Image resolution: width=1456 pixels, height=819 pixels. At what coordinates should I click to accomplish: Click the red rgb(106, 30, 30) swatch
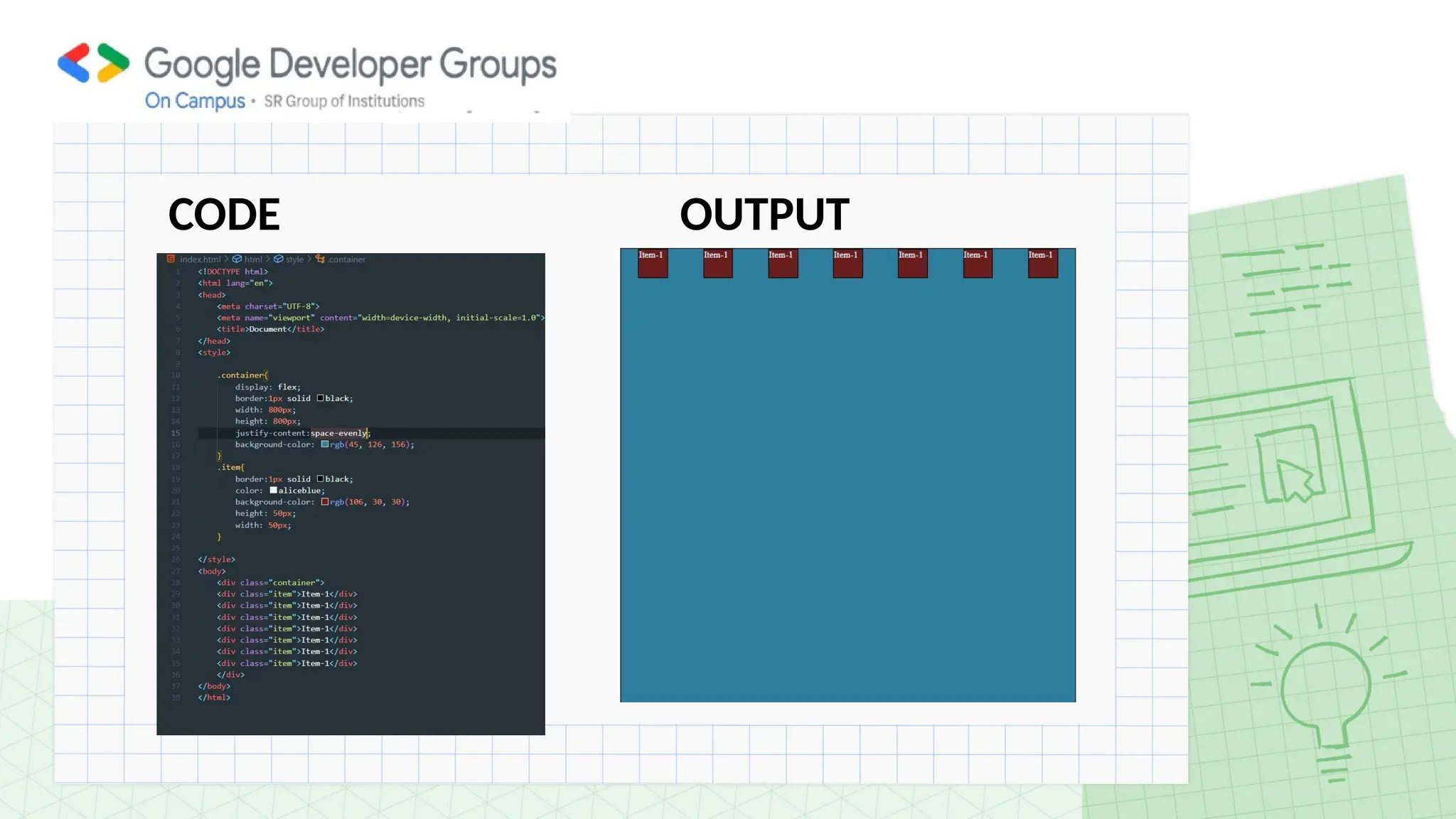click(x=325, y=502)
